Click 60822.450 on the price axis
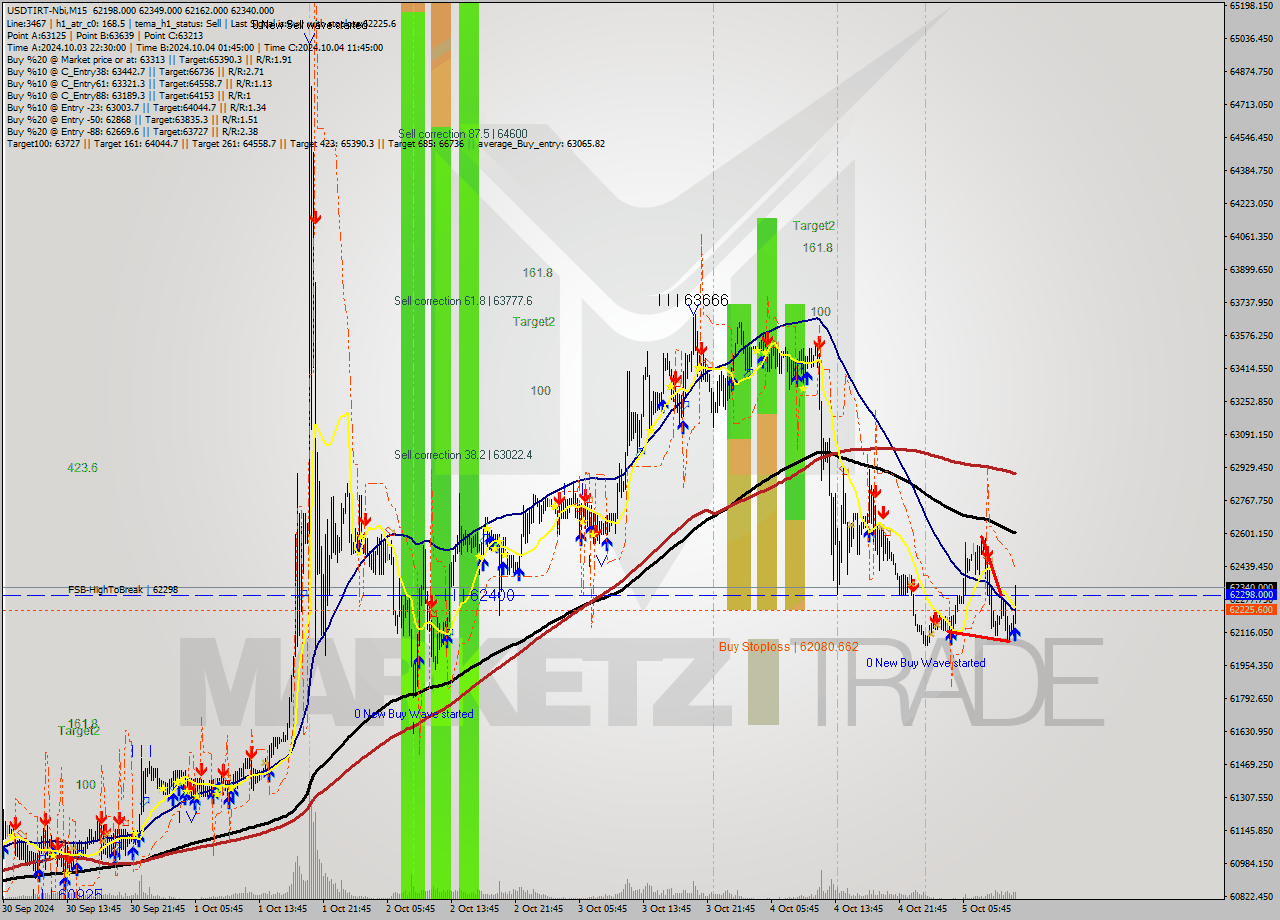 coord(1251,896)
